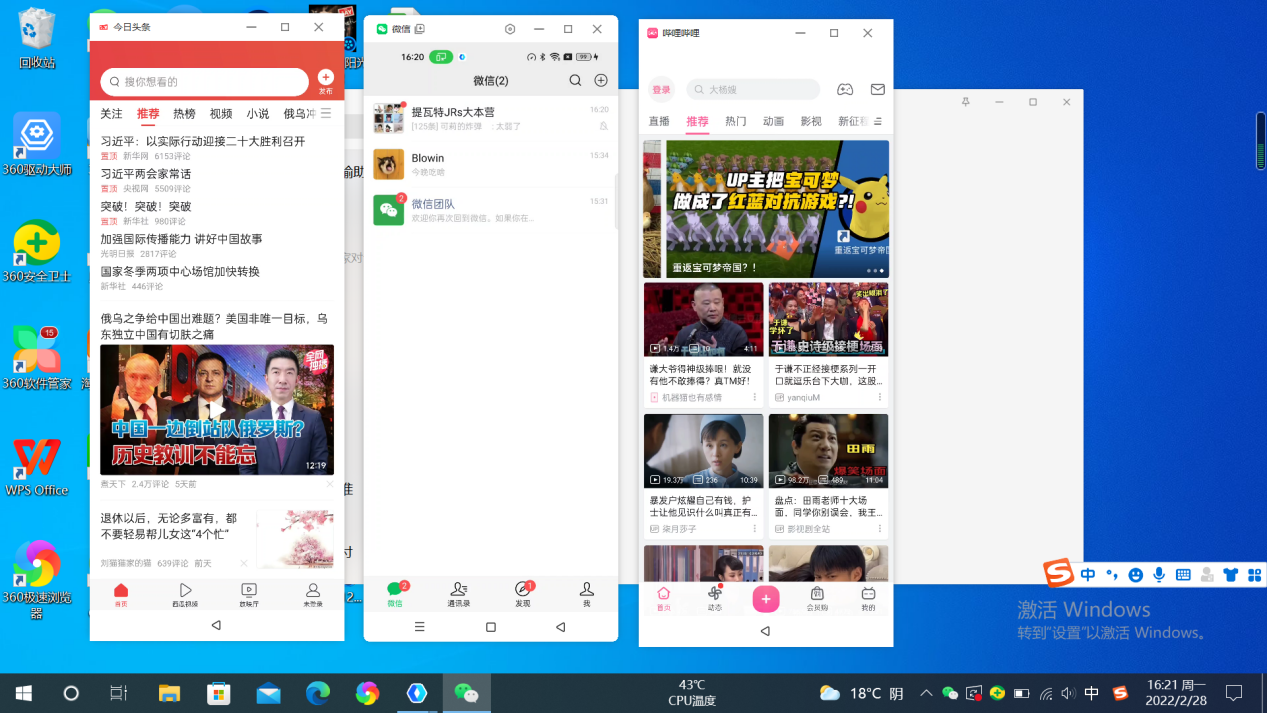Click the multi-window icon beside 微信 title

[420, 29]
